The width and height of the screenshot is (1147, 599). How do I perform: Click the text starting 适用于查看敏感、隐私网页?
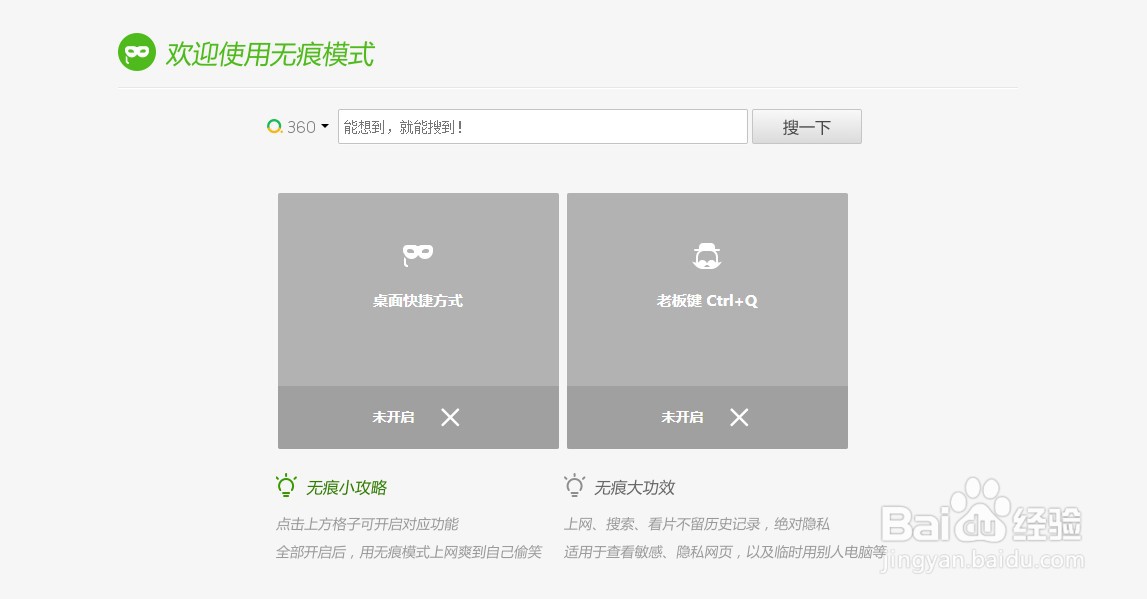pos(725,552)
